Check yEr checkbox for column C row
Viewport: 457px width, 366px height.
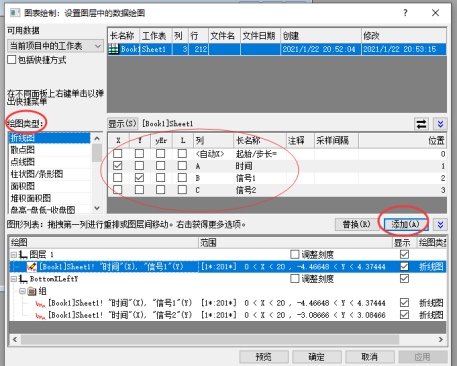pos(161,190)
